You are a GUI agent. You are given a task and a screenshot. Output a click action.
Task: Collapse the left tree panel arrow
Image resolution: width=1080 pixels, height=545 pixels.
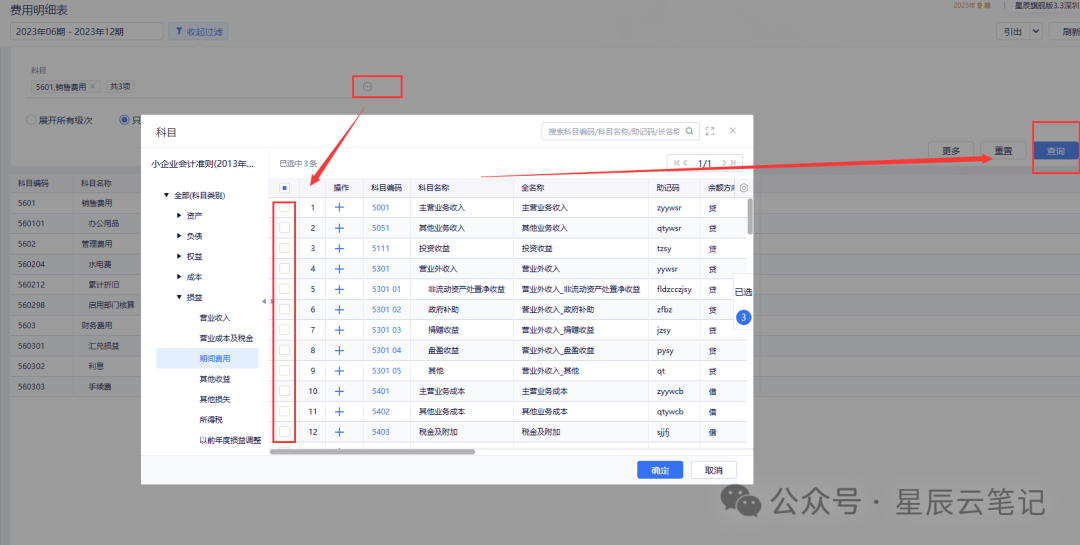264,301
